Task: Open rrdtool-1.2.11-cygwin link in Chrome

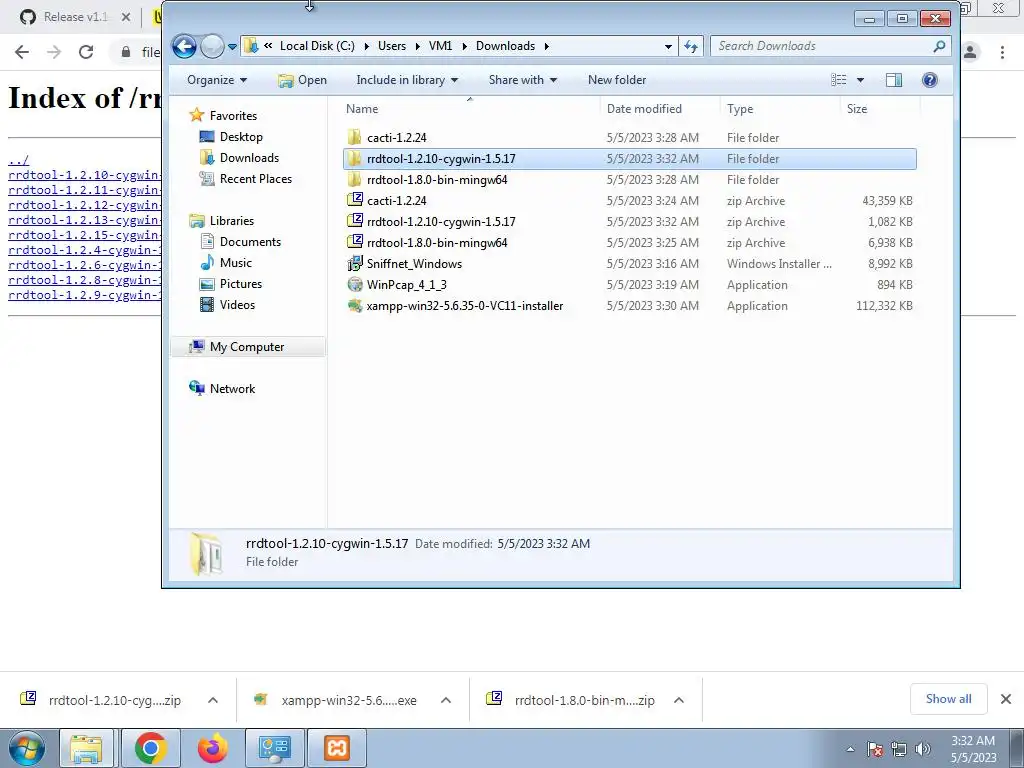Action: [84, 190]
